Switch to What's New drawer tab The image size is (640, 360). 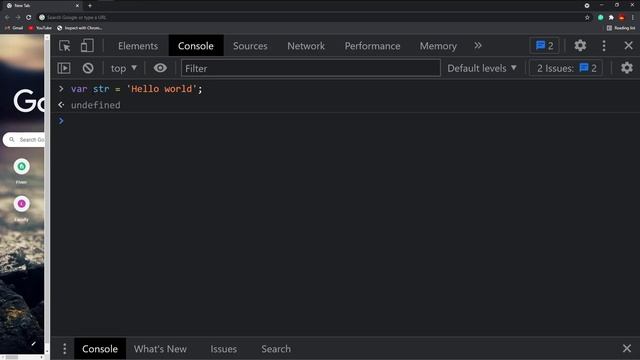pyautogui.click(x=160, y=349)
